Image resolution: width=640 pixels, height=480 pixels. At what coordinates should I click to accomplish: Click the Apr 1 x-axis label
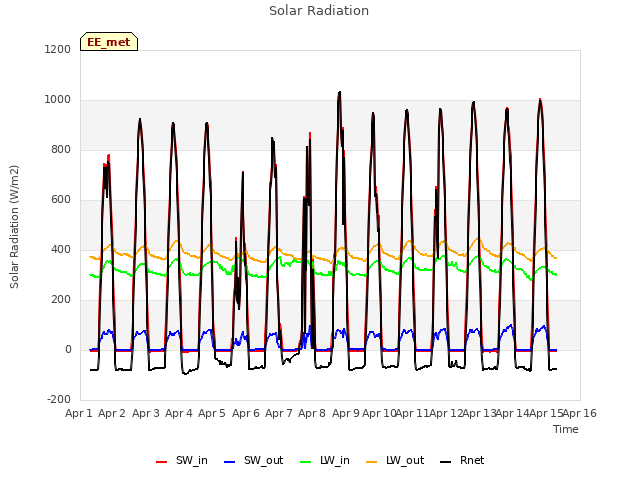[x=79, y=413]
